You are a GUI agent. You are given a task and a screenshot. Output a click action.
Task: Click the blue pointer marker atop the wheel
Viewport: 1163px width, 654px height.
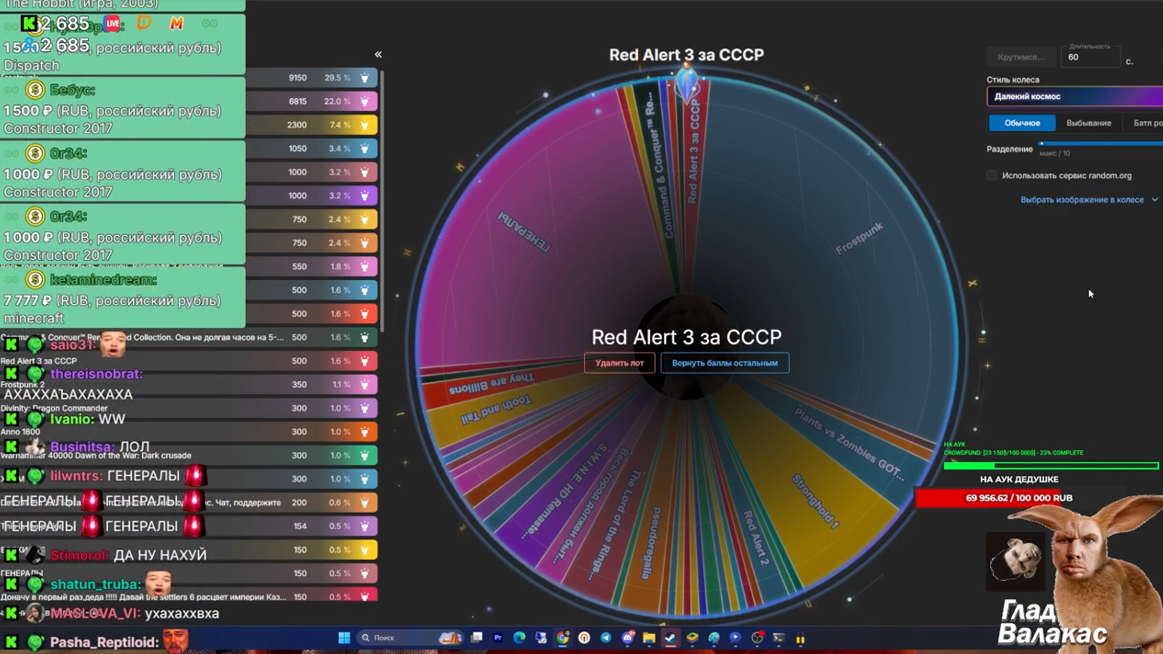[687, 83]
